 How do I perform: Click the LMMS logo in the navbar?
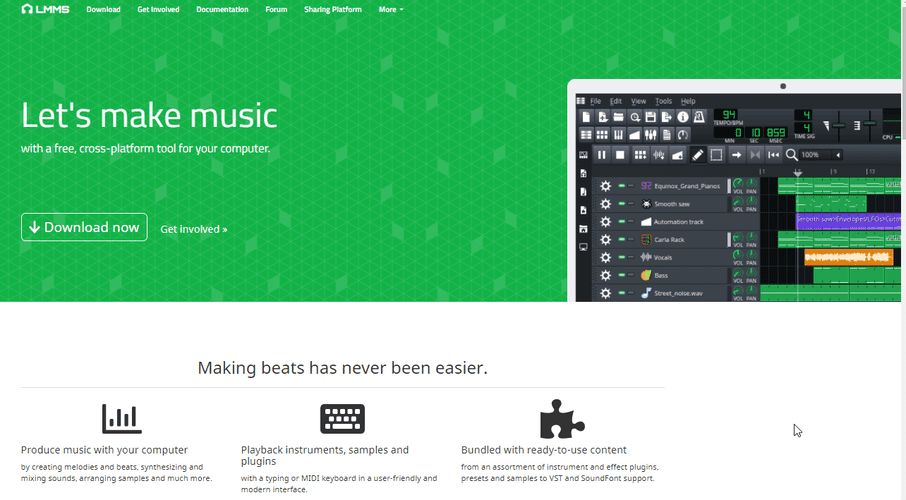(45, 9)
